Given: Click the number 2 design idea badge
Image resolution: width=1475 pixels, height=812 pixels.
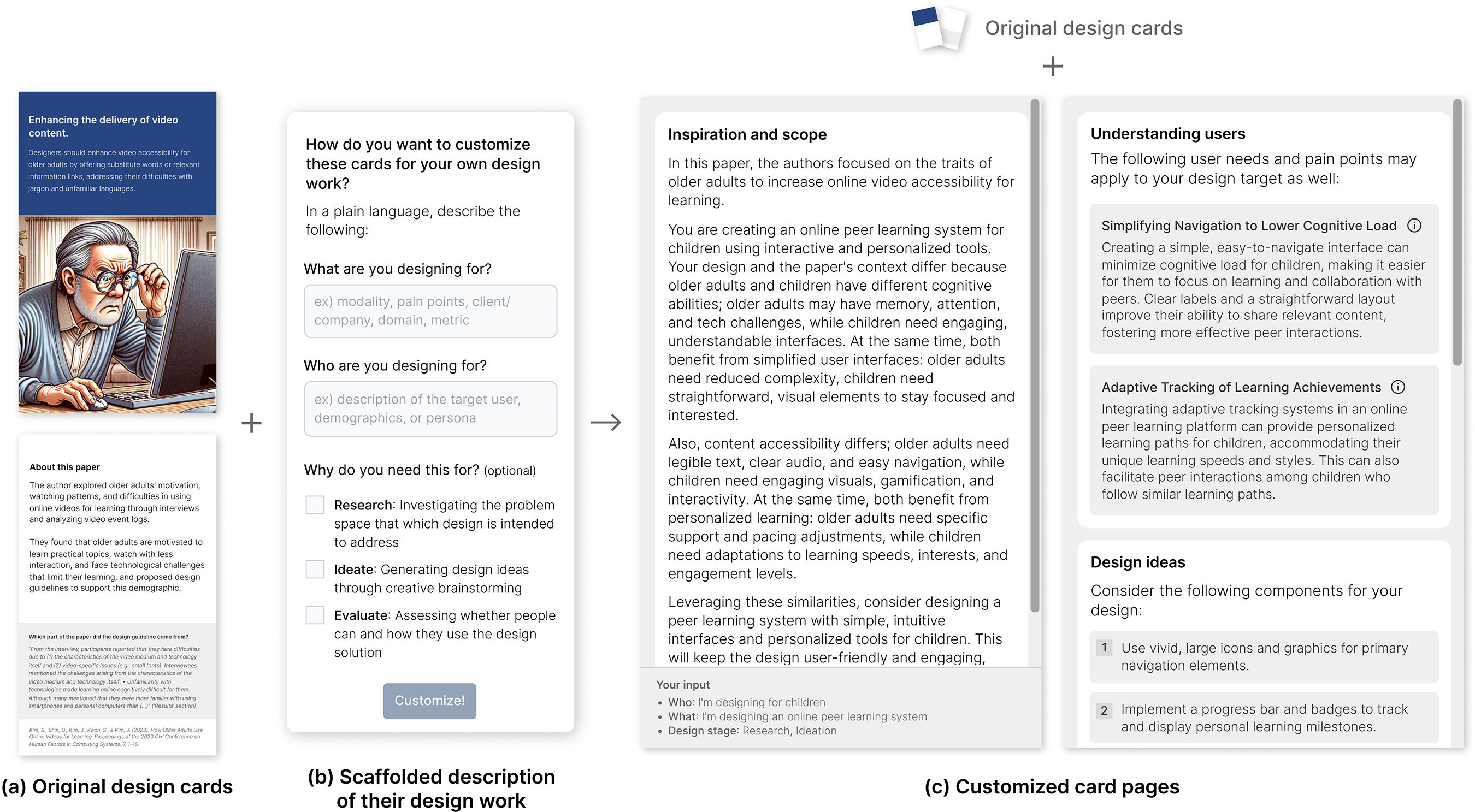Looking at the screenshot, I should (1104, 711).
